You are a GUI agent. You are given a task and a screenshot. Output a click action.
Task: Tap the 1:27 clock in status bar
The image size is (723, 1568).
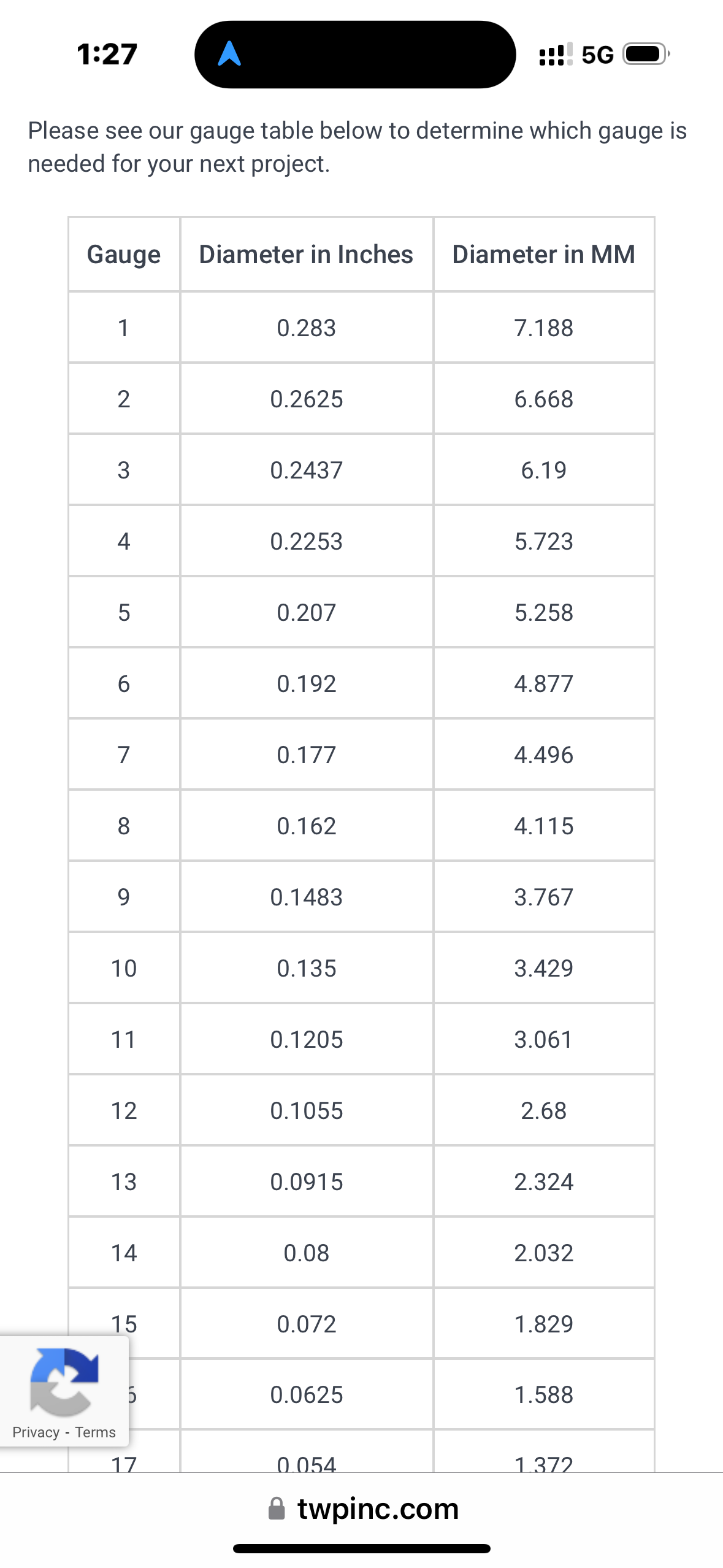(107, 55)
